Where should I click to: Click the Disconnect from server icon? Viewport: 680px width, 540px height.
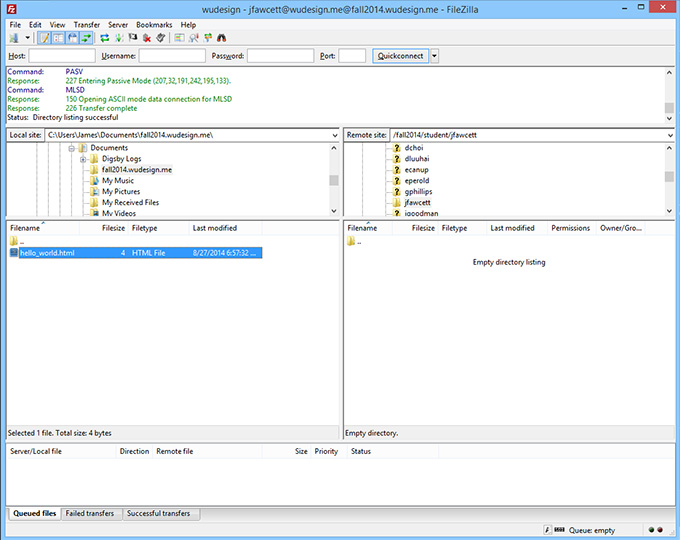pos(147,38)
